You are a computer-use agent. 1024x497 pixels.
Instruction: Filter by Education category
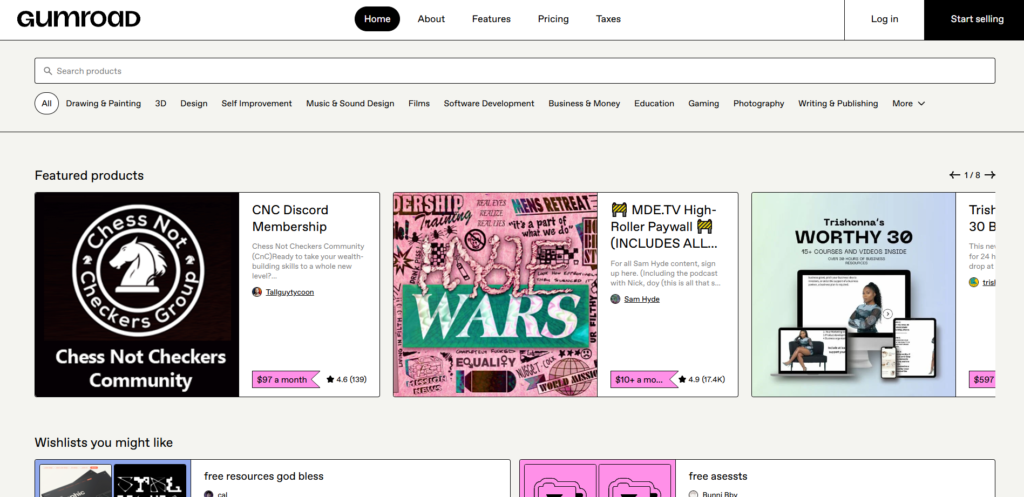654,103
